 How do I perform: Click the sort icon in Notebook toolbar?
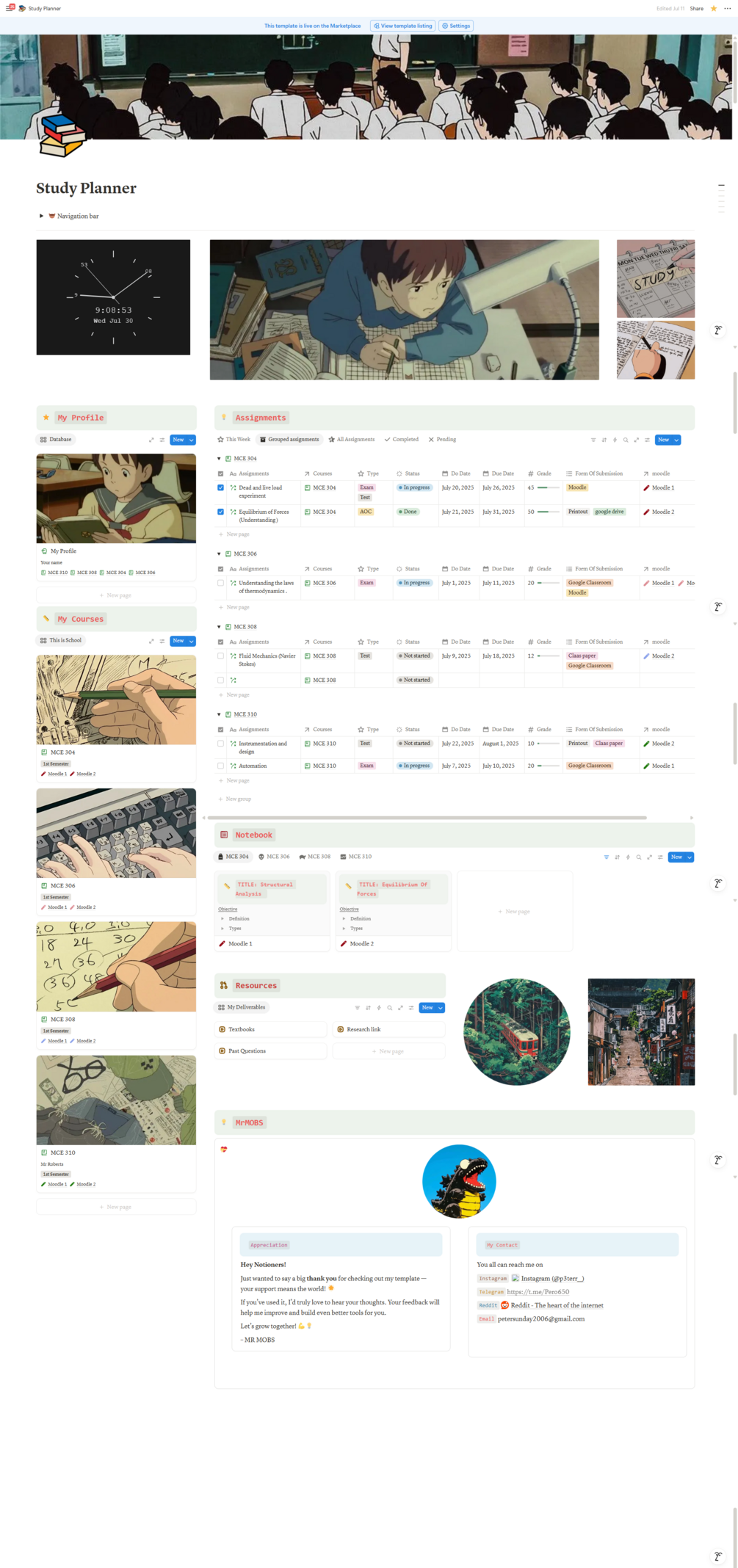tap(617, 857)
